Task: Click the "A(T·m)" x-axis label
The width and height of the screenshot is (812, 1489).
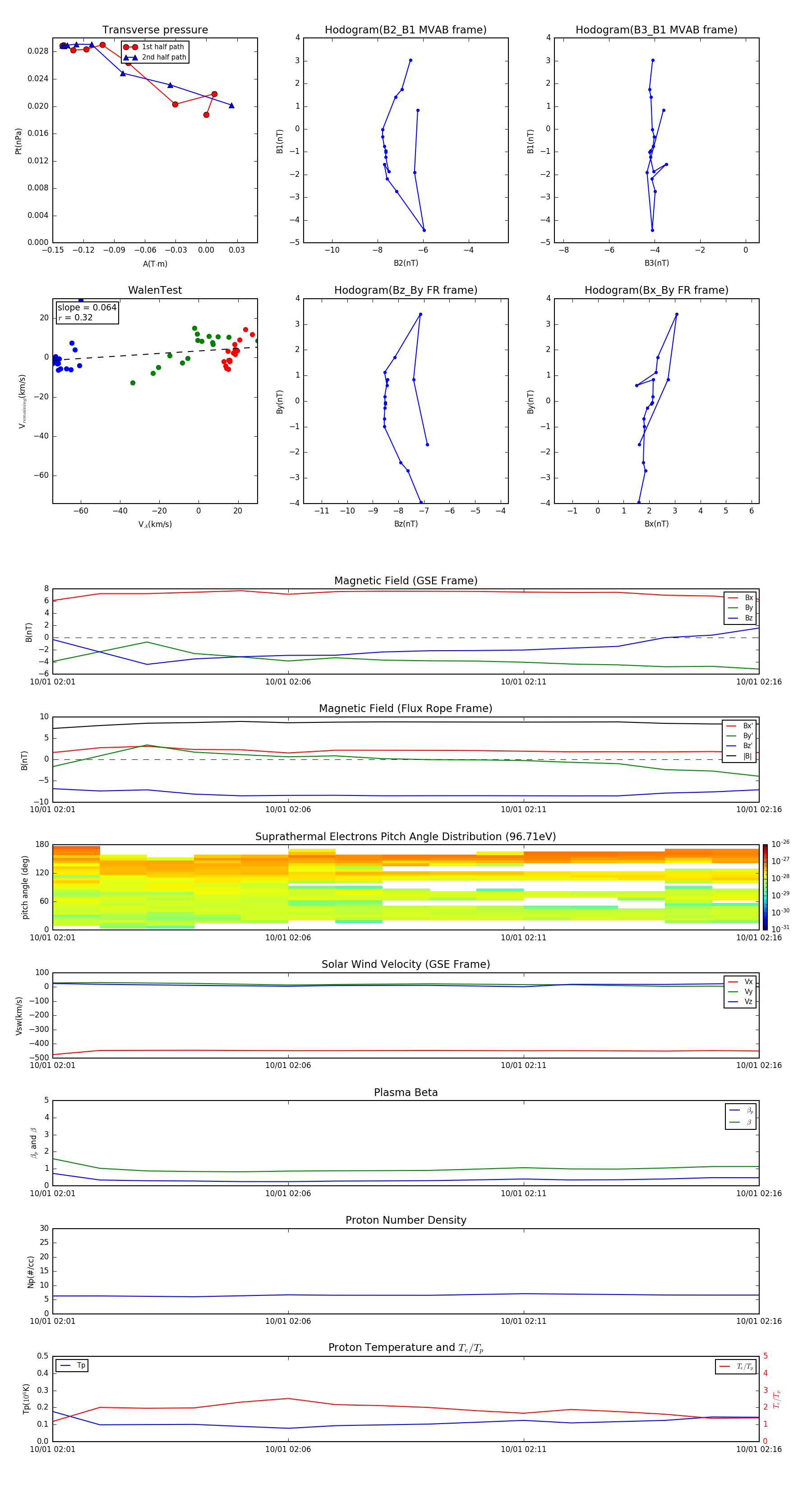Action: click(155, 264)
